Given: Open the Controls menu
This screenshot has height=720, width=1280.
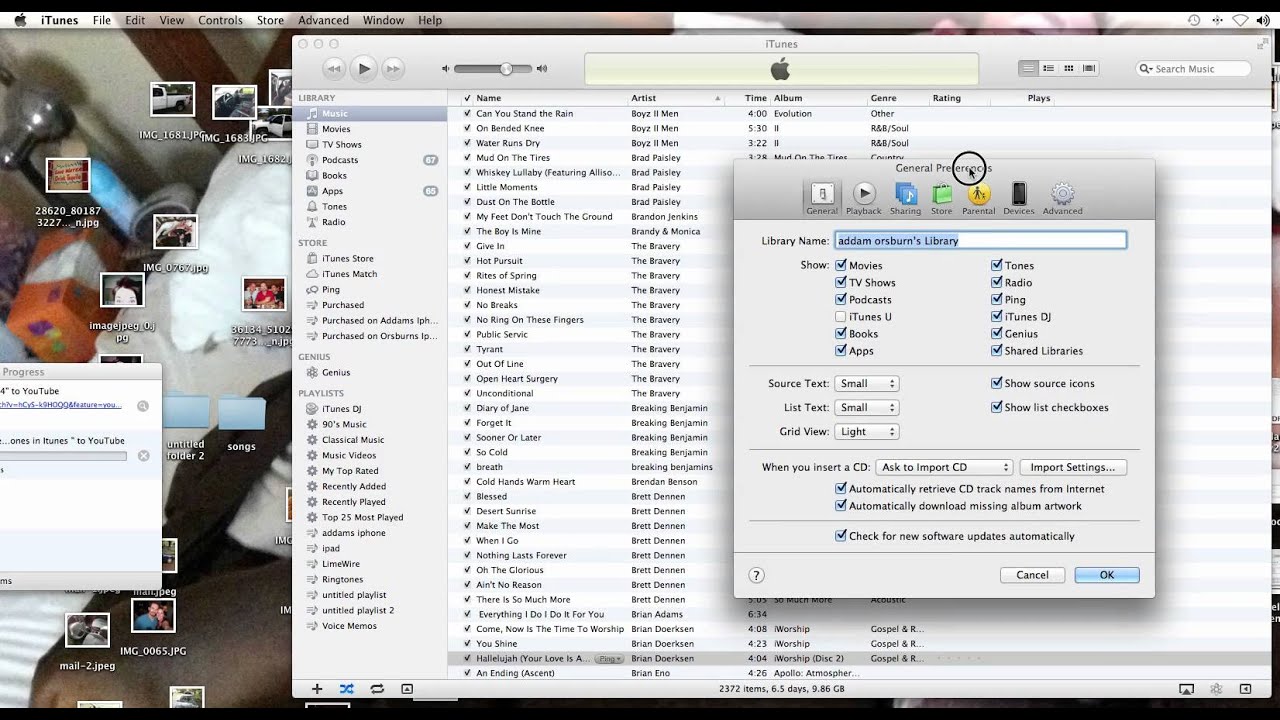Looking at the screenshot, I should [220, 20].
